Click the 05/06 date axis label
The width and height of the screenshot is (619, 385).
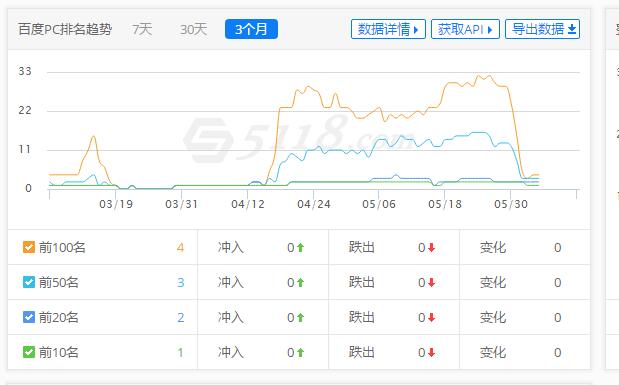coord(379,204)
